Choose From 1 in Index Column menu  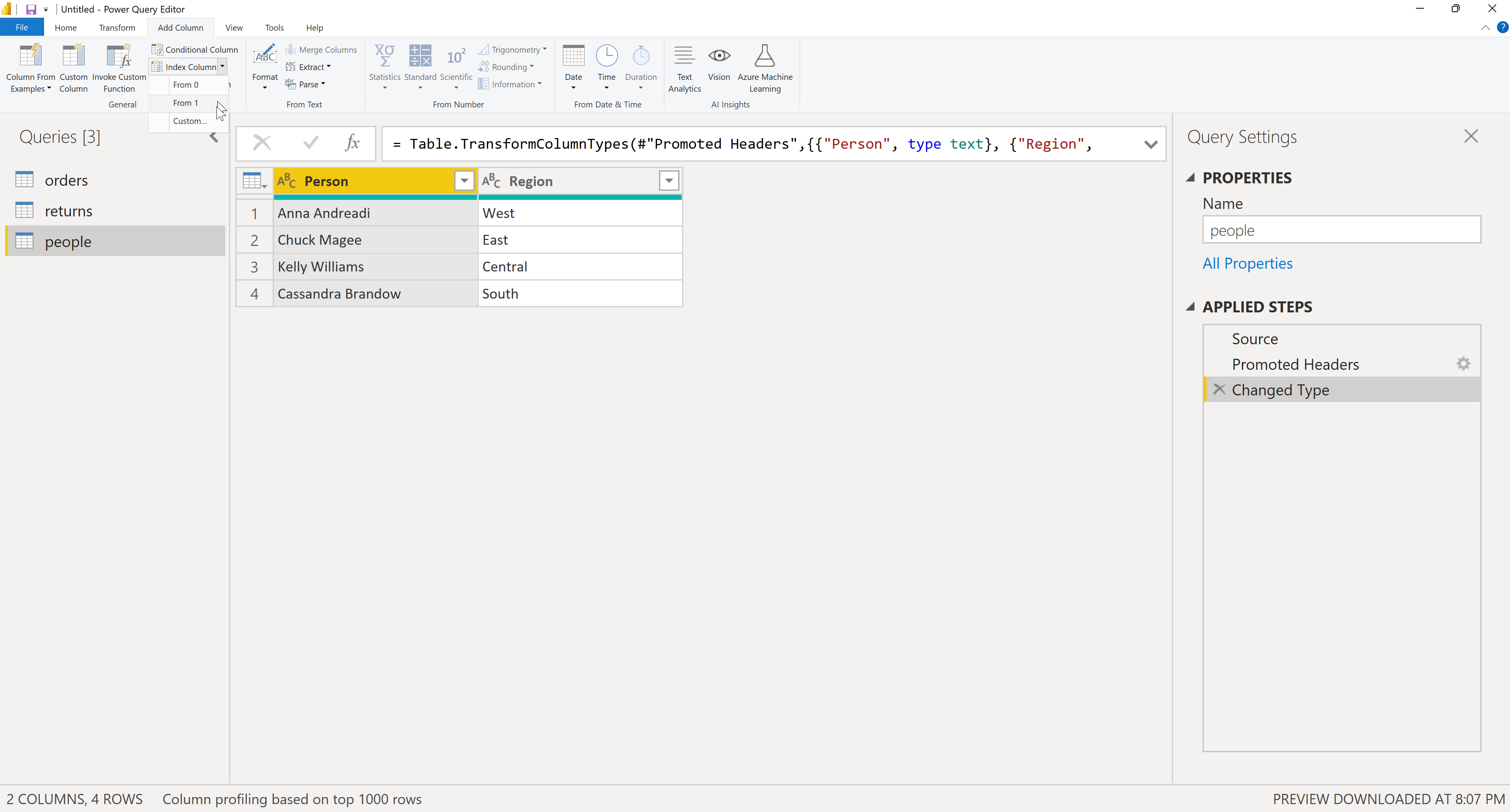click(x=185, y=103)
